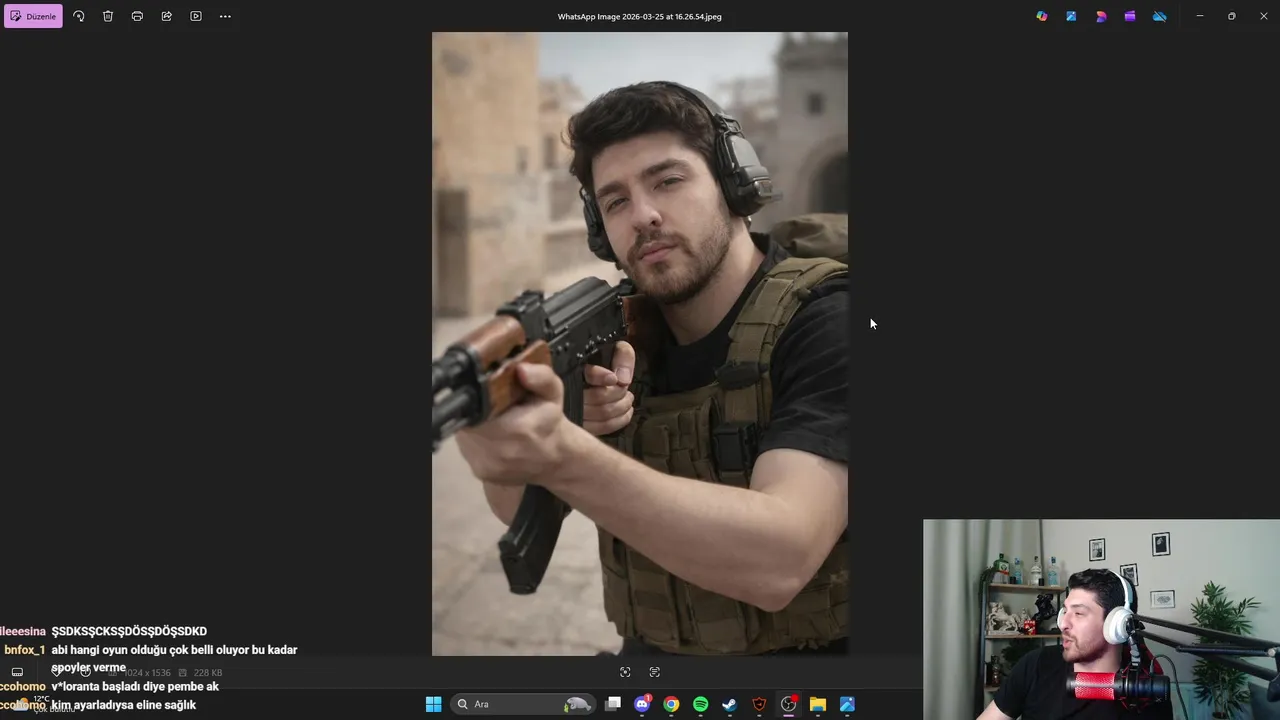Image resolution: width=1280 pixels, height=720 pixels.
Task: Start slideshow with the play icon
Action: click(196, 16)
